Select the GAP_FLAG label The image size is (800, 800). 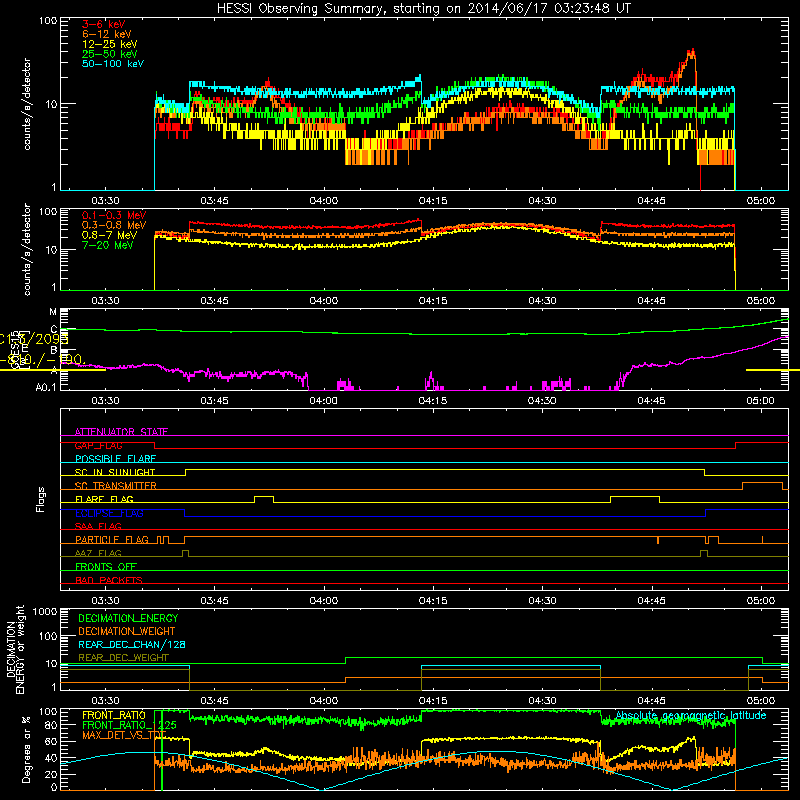(x=98, y=445)
